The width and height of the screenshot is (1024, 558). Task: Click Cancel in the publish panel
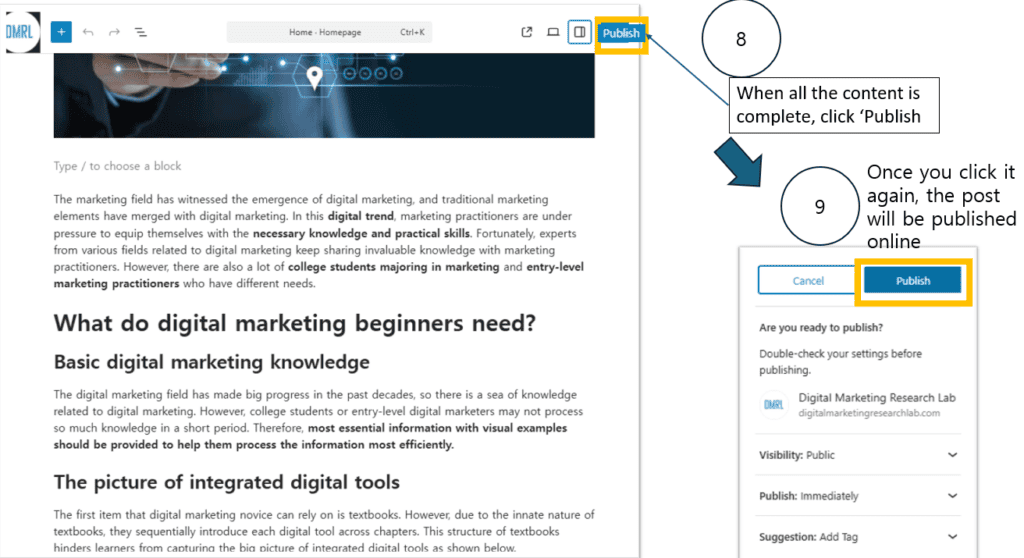click(808, 281)
